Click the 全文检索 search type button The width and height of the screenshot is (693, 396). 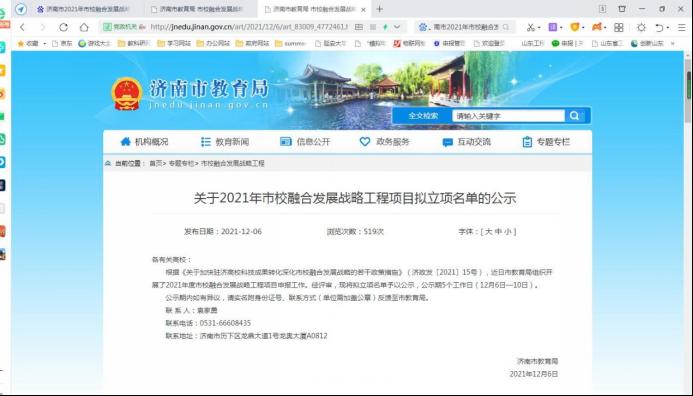click(x=423, y=116)
